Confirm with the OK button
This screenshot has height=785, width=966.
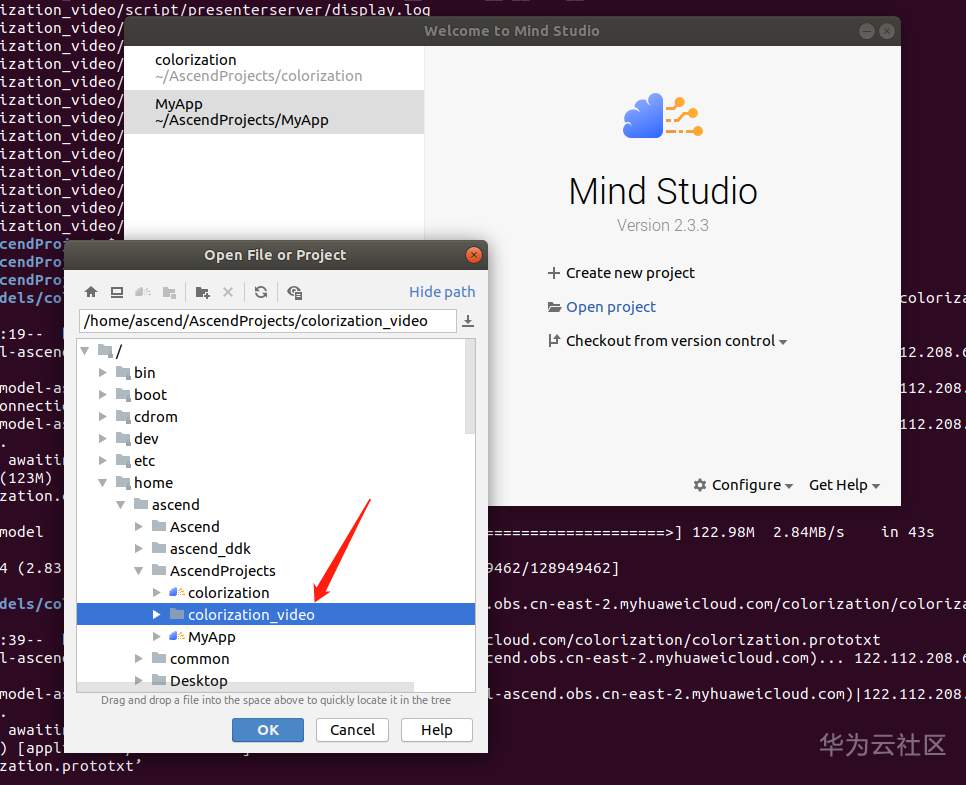point(268,730)
